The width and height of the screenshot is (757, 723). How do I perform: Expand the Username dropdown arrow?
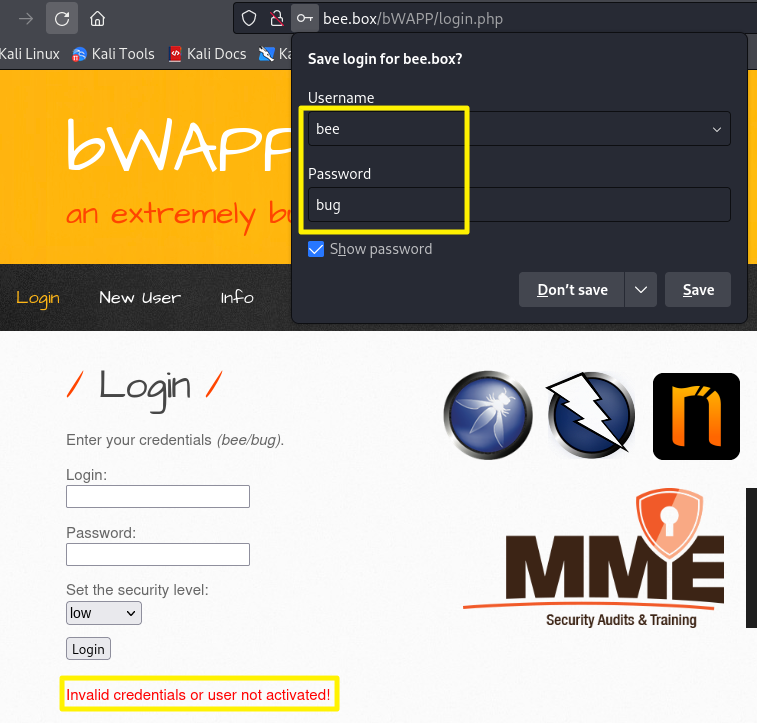(x=717, y=129)
